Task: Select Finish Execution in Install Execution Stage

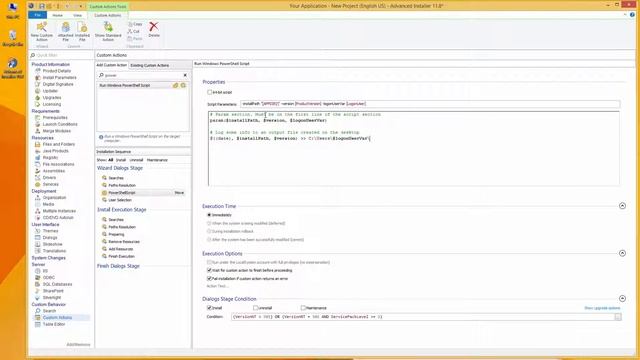Action: 121,256
